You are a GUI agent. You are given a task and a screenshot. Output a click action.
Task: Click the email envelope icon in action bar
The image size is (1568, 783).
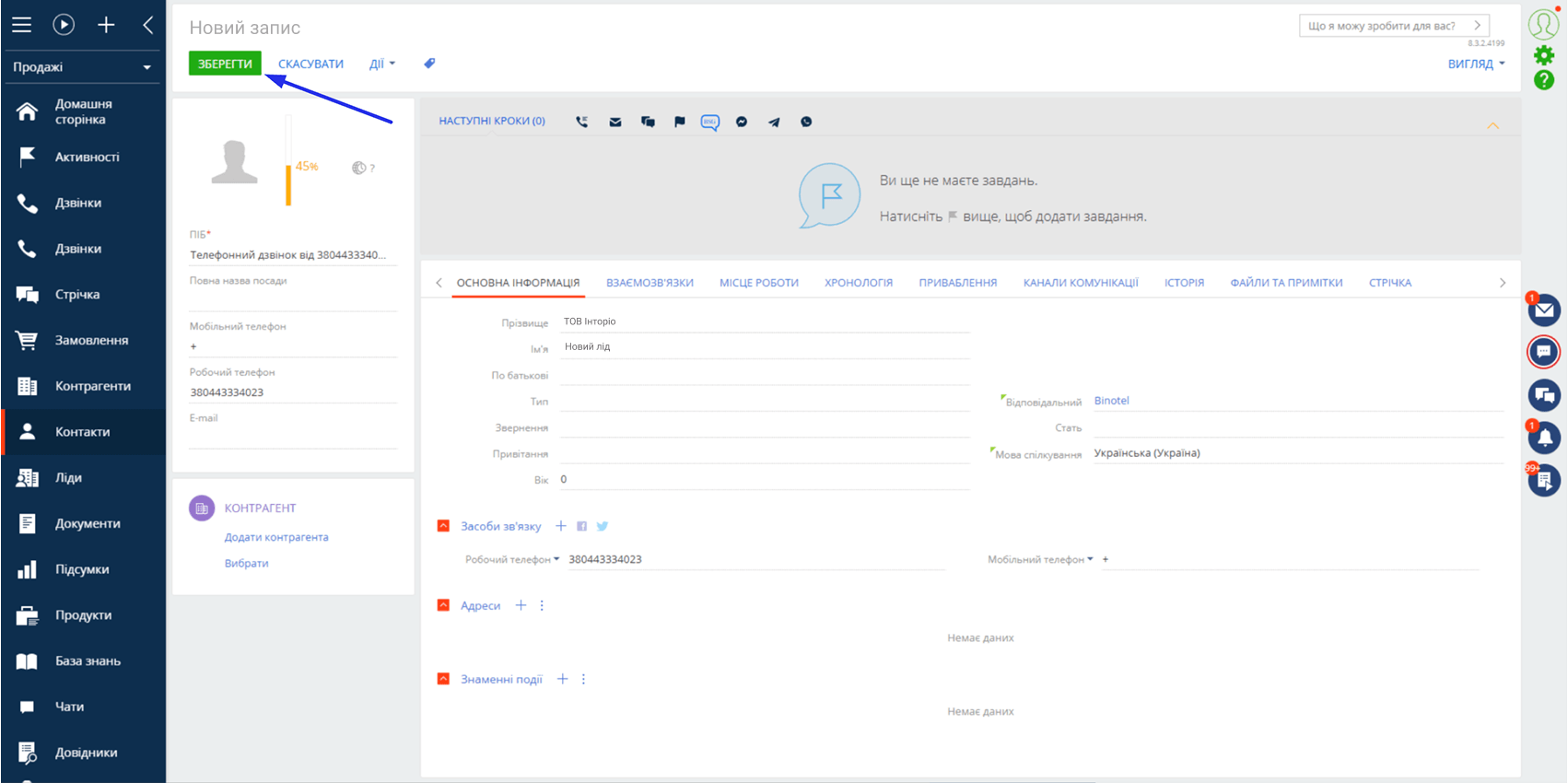(615, 122)
